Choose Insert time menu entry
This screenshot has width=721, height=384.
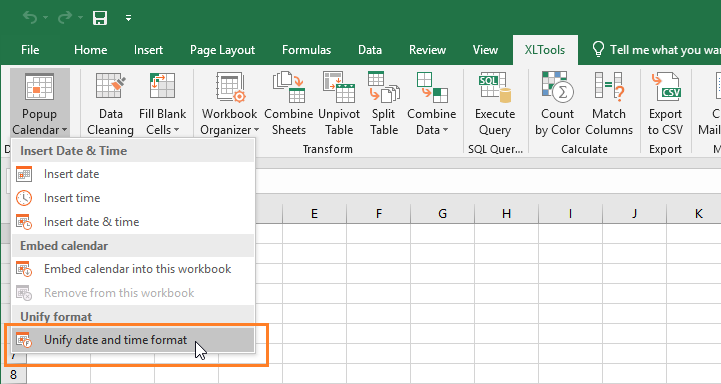point(133,198)
